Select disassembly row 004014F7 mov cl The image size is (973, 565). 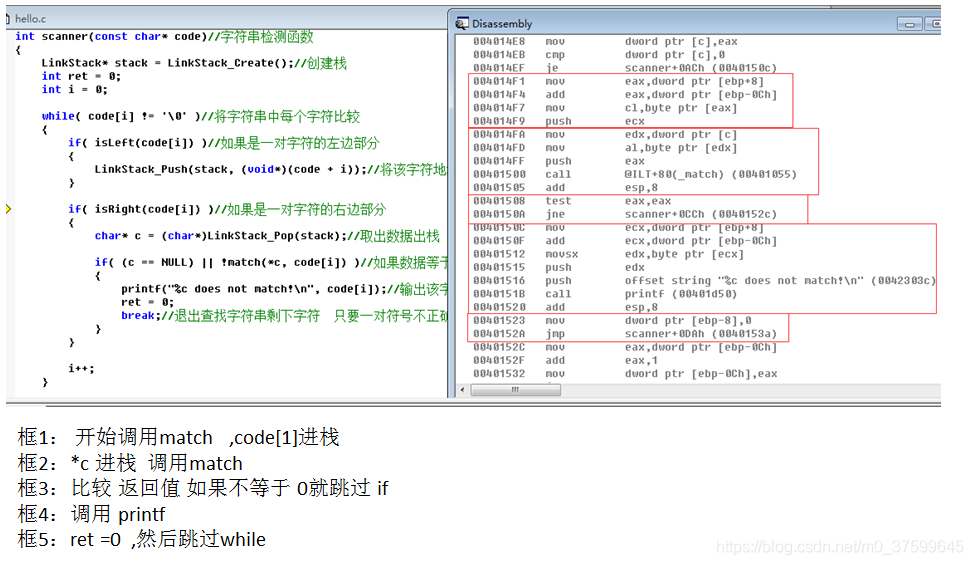pos(605,107)
